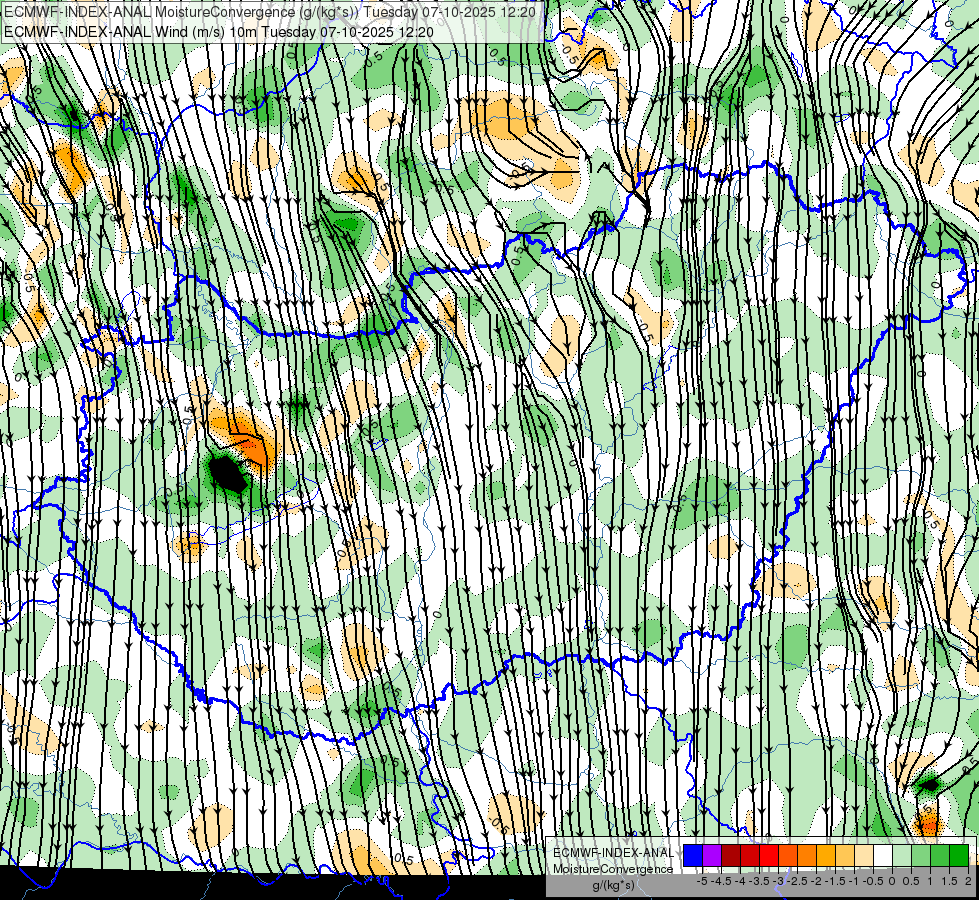
Task: Click the large black hexagonal convergence maximum
Action: [x=229, y=473]
